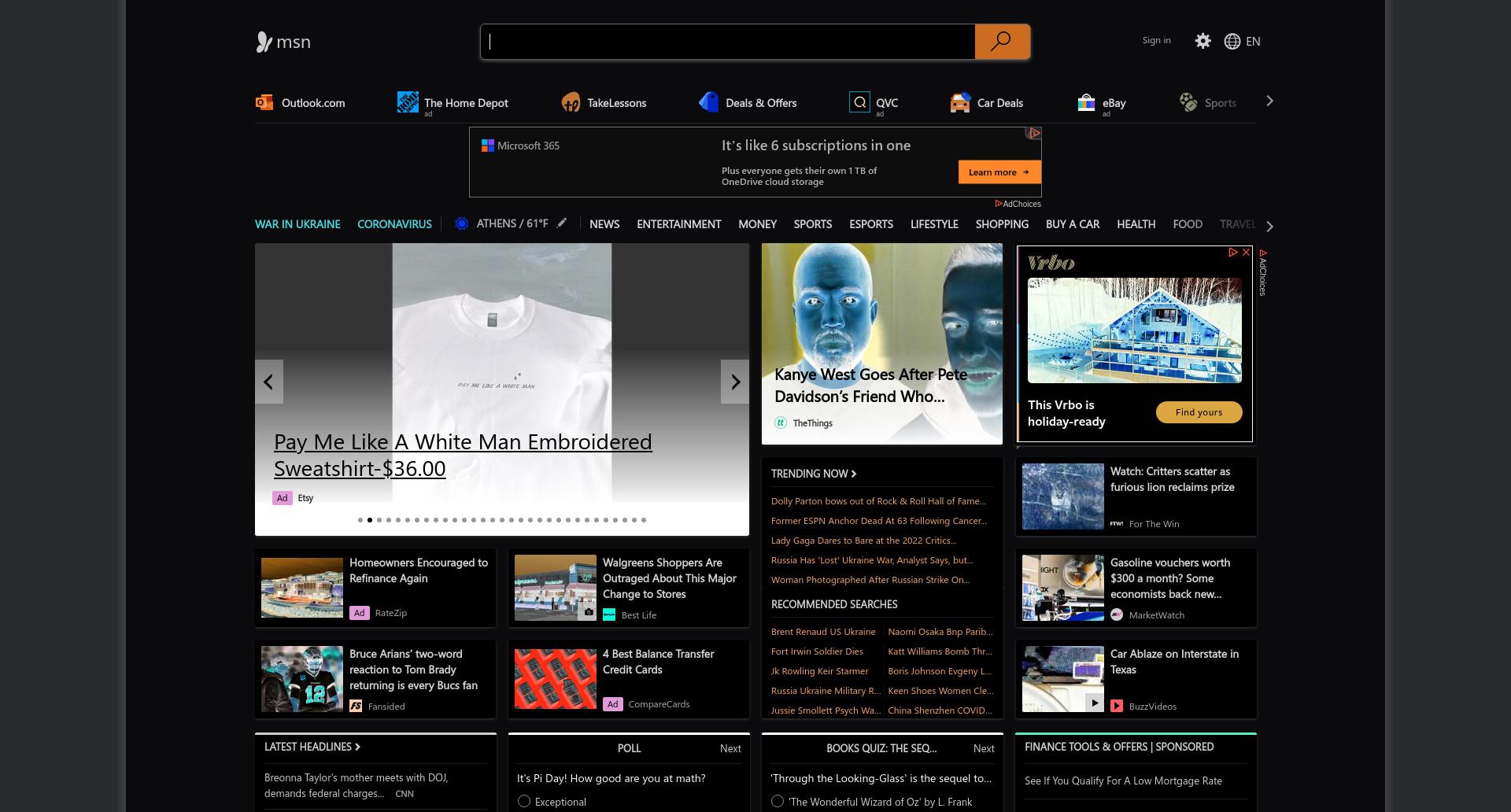Click the pencil icon to edit weather location

pyautogui.click(x=562, y=223)
